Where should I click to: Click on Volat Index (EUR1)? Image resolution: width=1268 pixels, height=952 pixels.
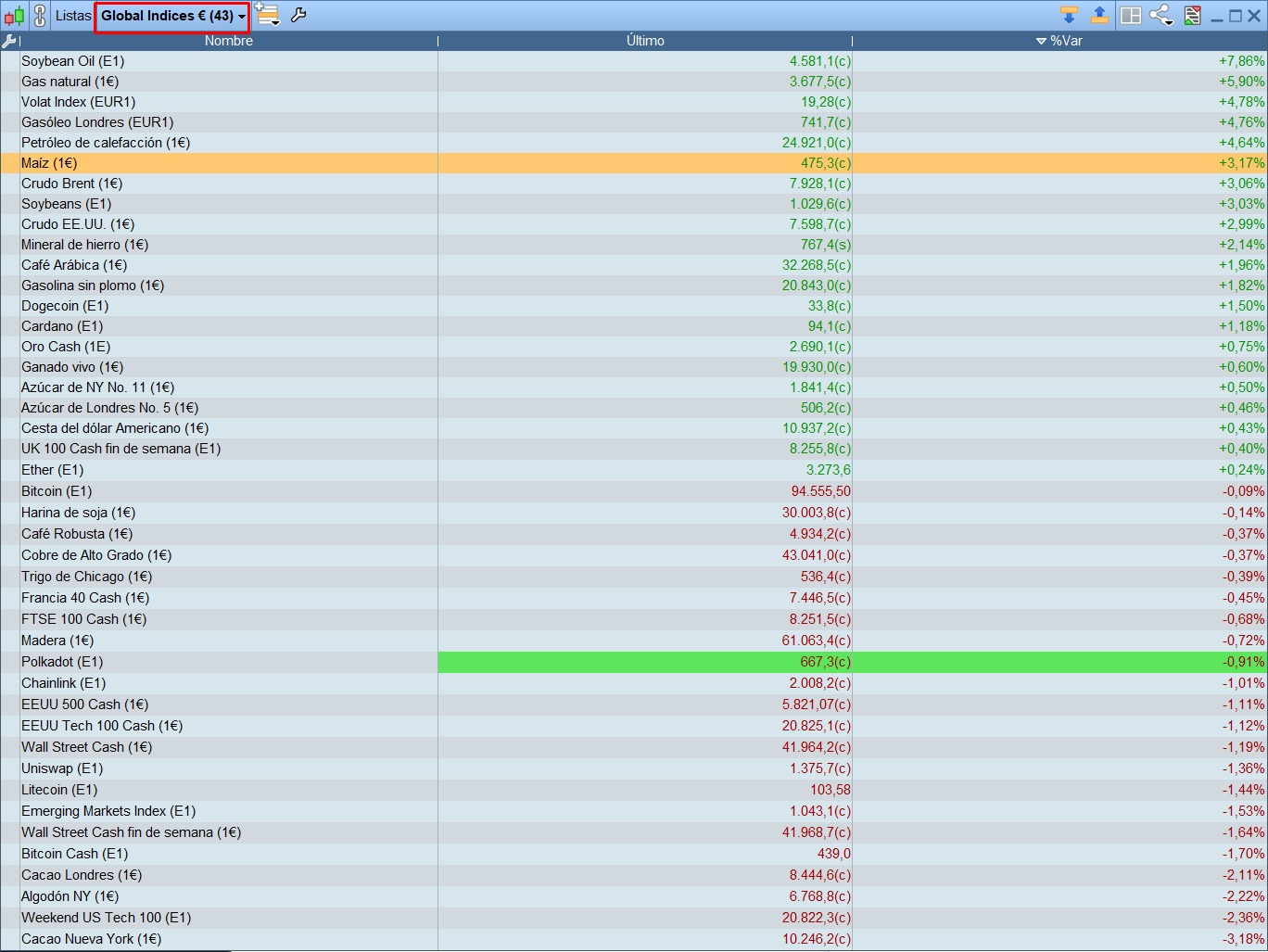(79, 102)
